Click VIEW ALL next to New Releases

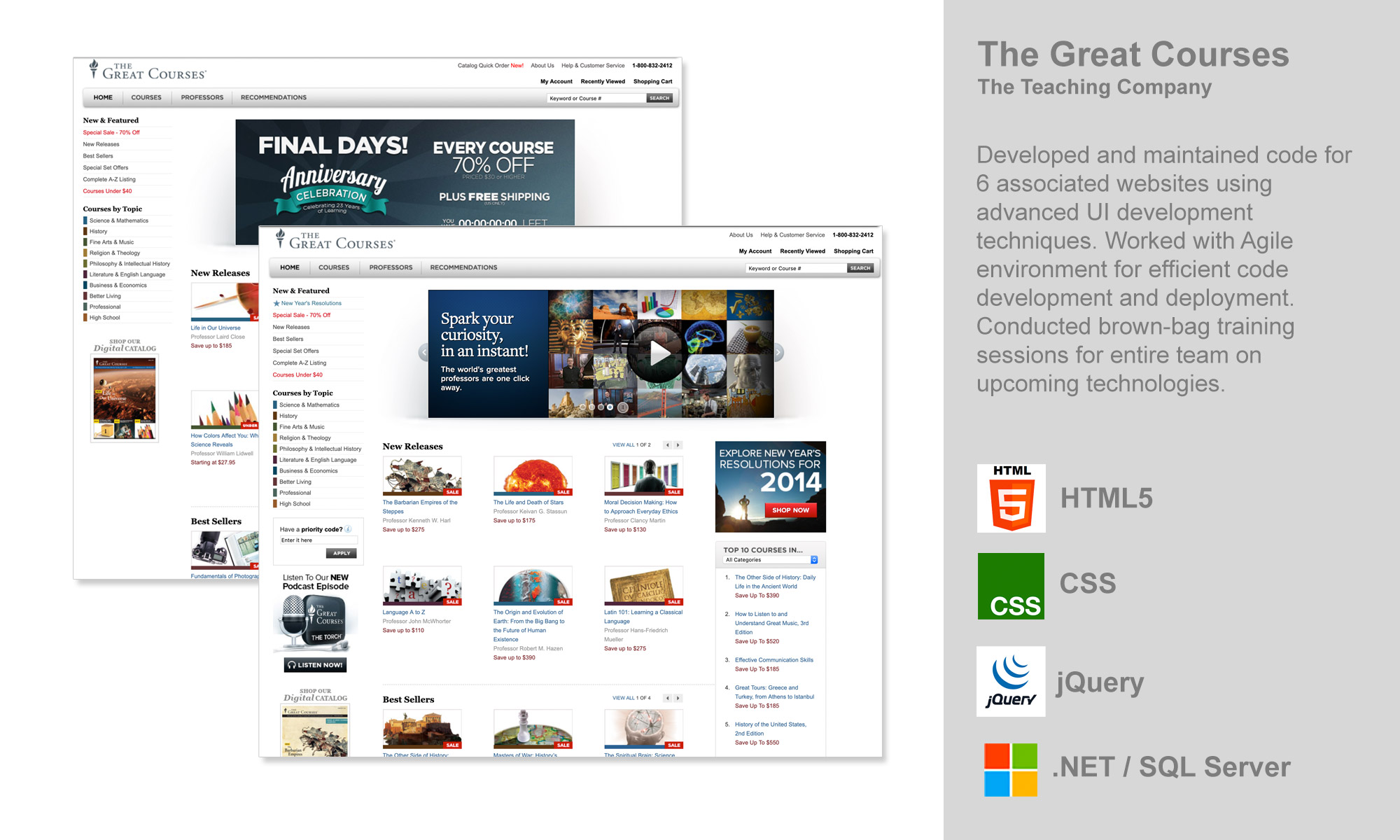coord(623,445)
